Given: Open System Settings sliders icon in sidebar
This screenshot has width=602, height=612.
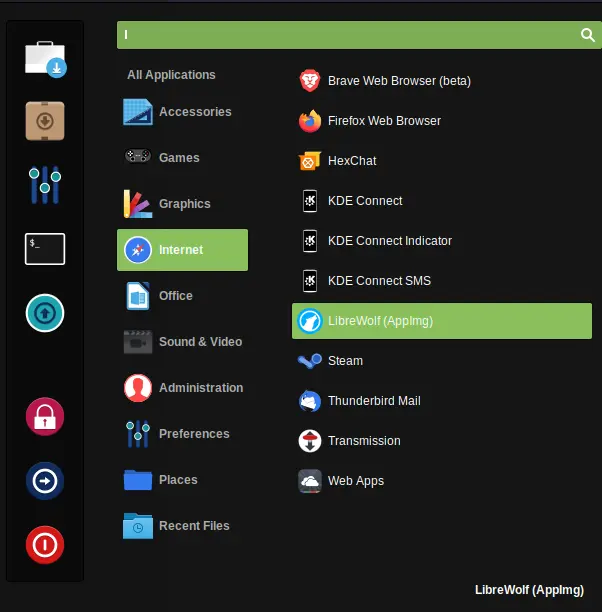Looking at the screenshot, I should coord(45,185).
